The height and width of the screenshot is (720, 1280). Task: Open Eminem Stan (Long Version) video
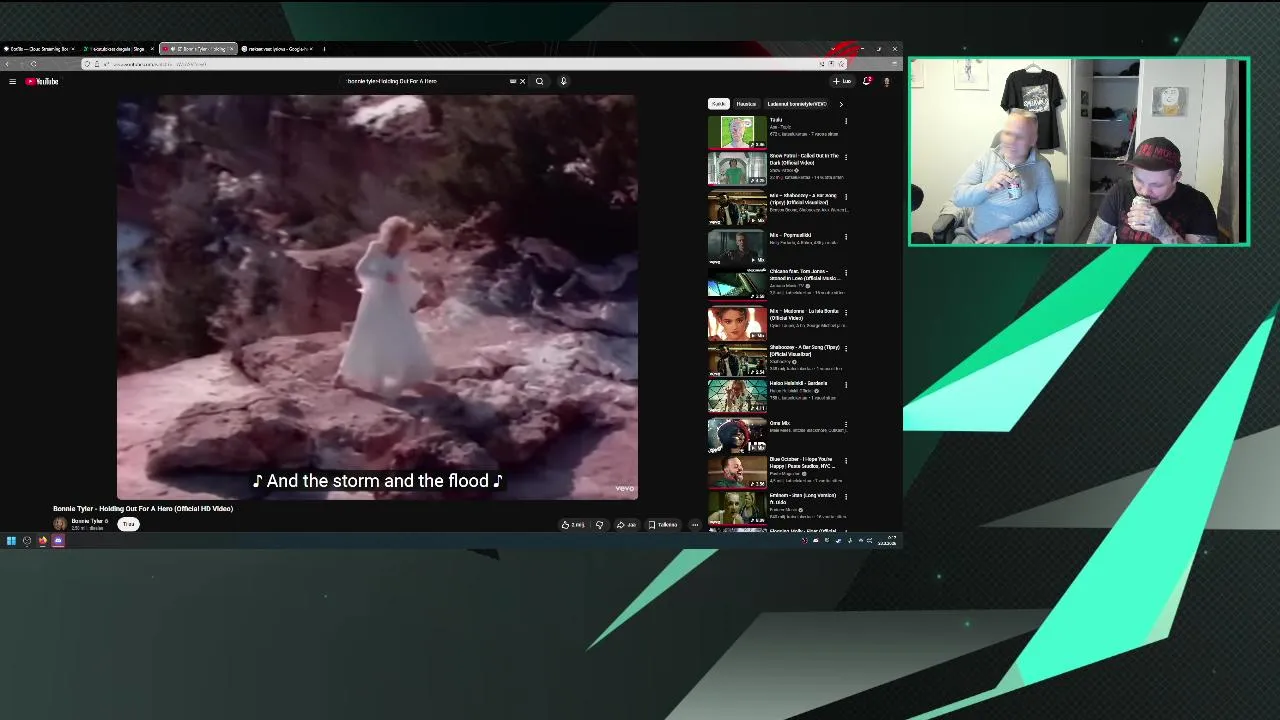pyautogui.click(x=737, y=509)
